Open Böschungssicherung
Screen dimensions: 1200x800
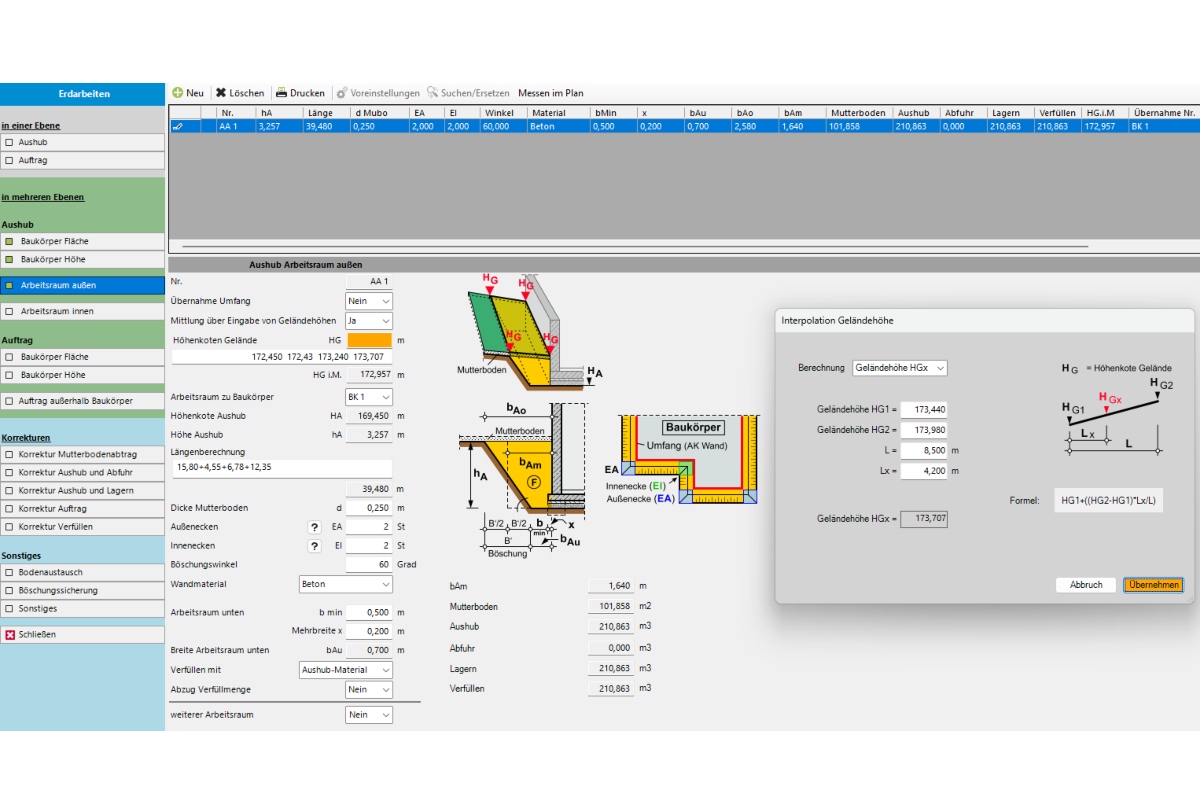[82, 591]
